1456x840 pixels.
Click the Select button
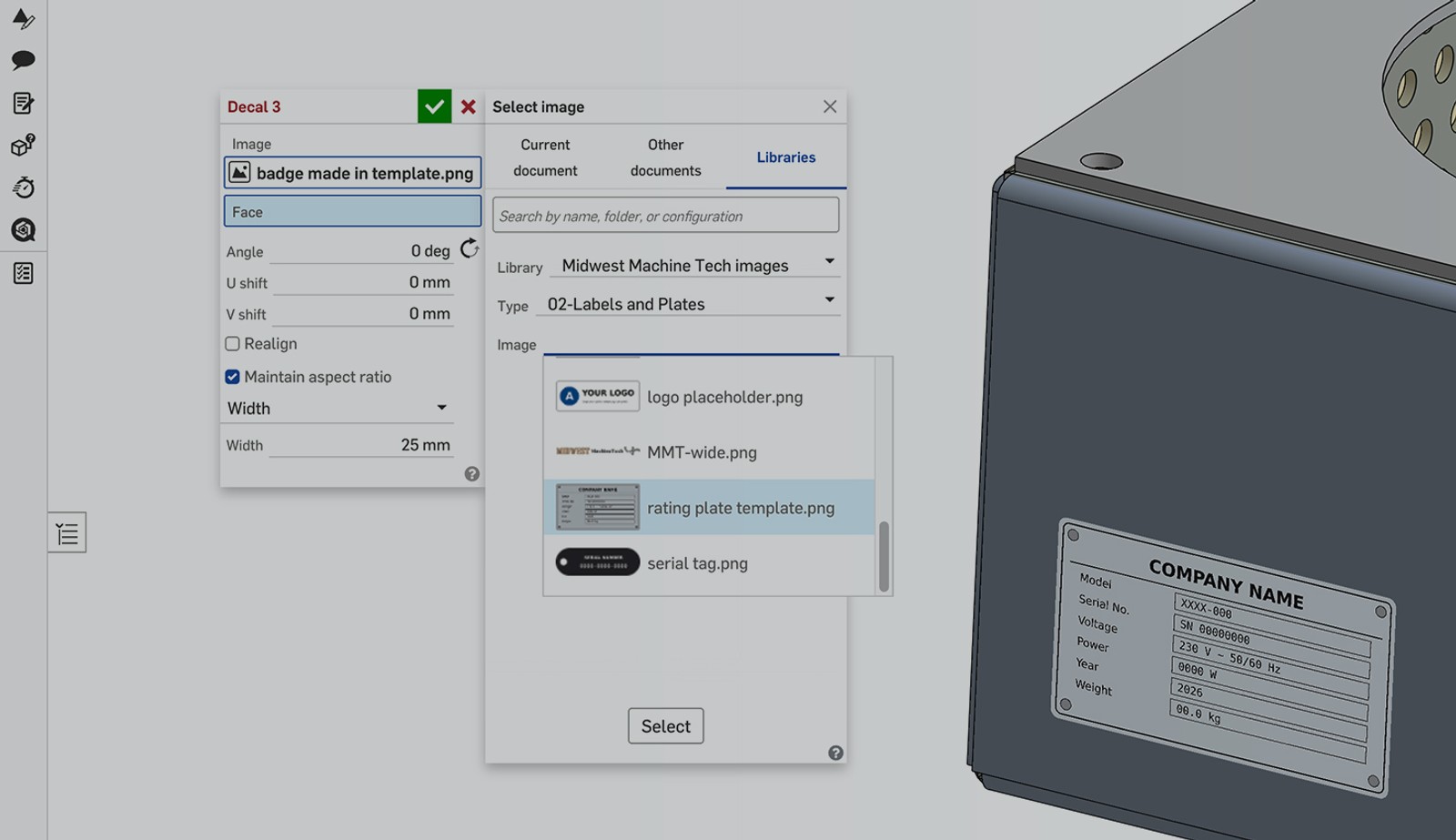666,726
